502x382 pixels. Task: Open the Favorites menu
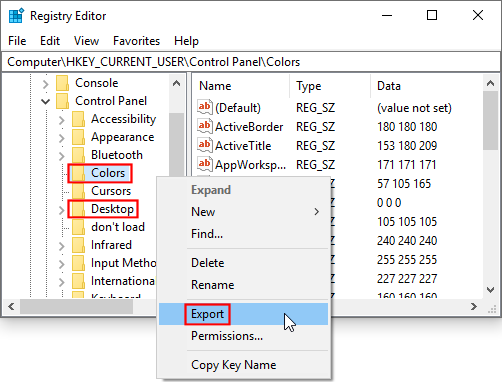(136, 41)
